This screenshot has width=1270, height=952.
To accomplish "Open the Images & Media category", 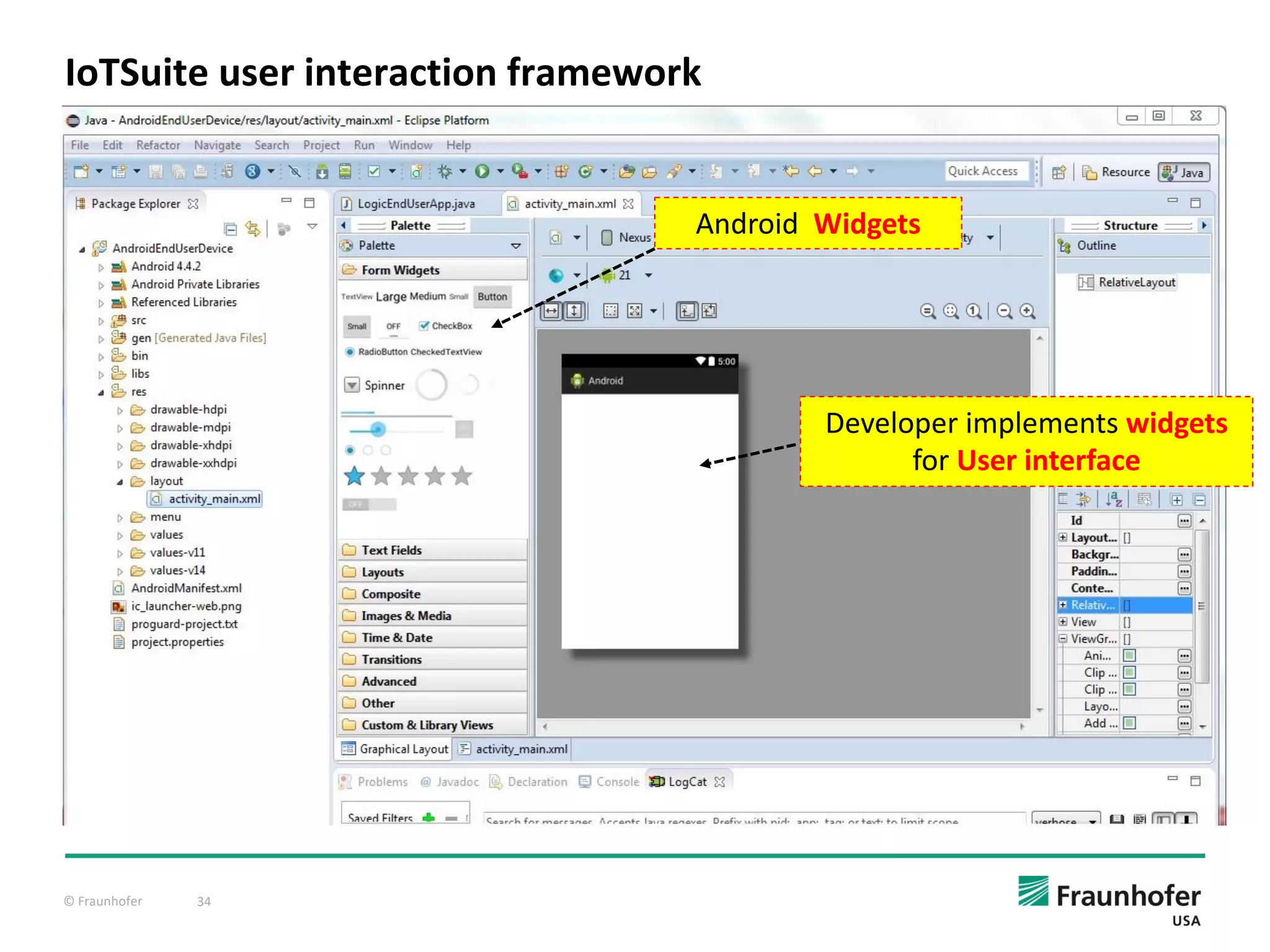I will point(433,616).
